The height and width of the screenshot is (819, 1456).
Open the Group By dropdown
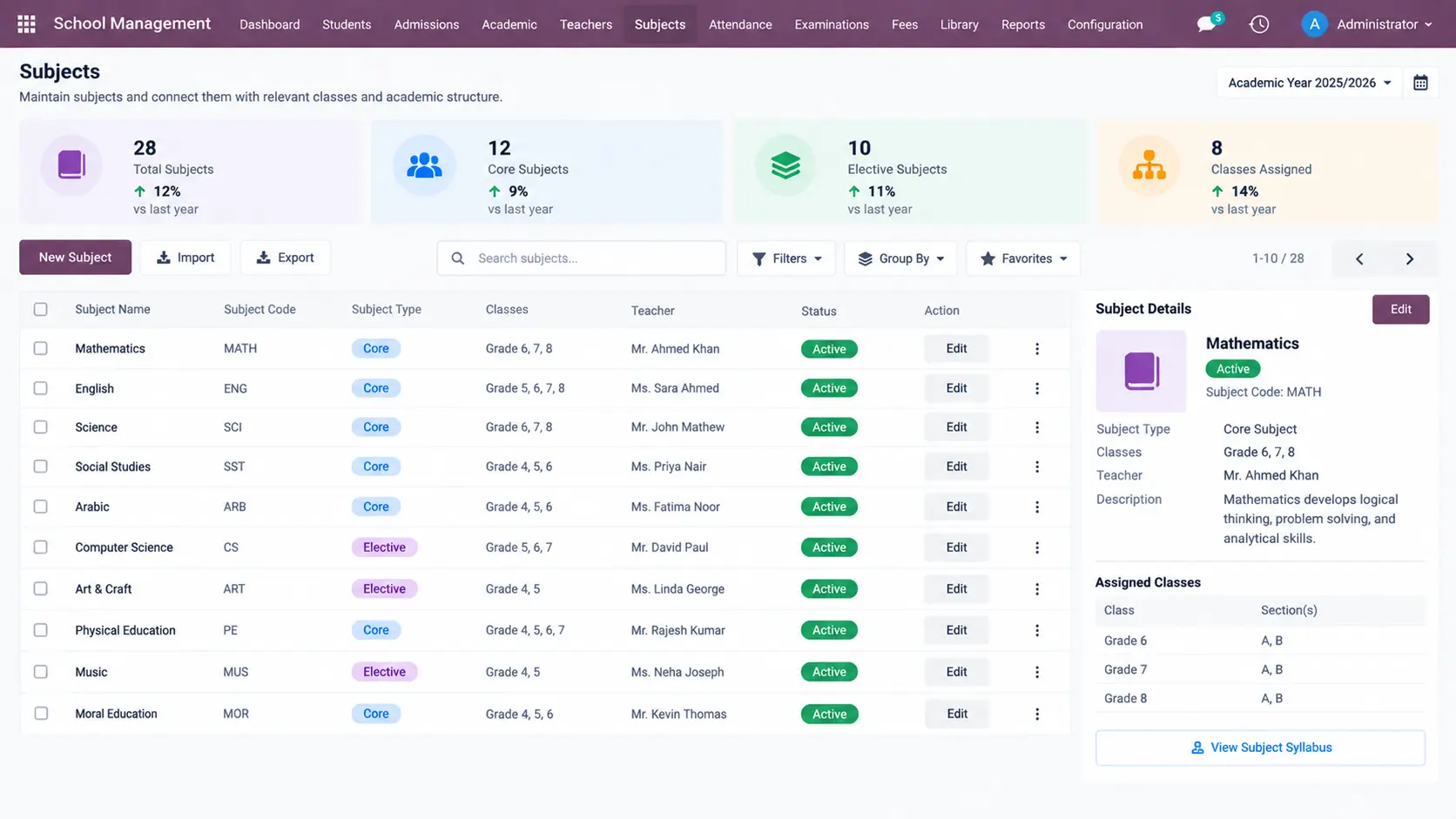click(x=900, y=258)
